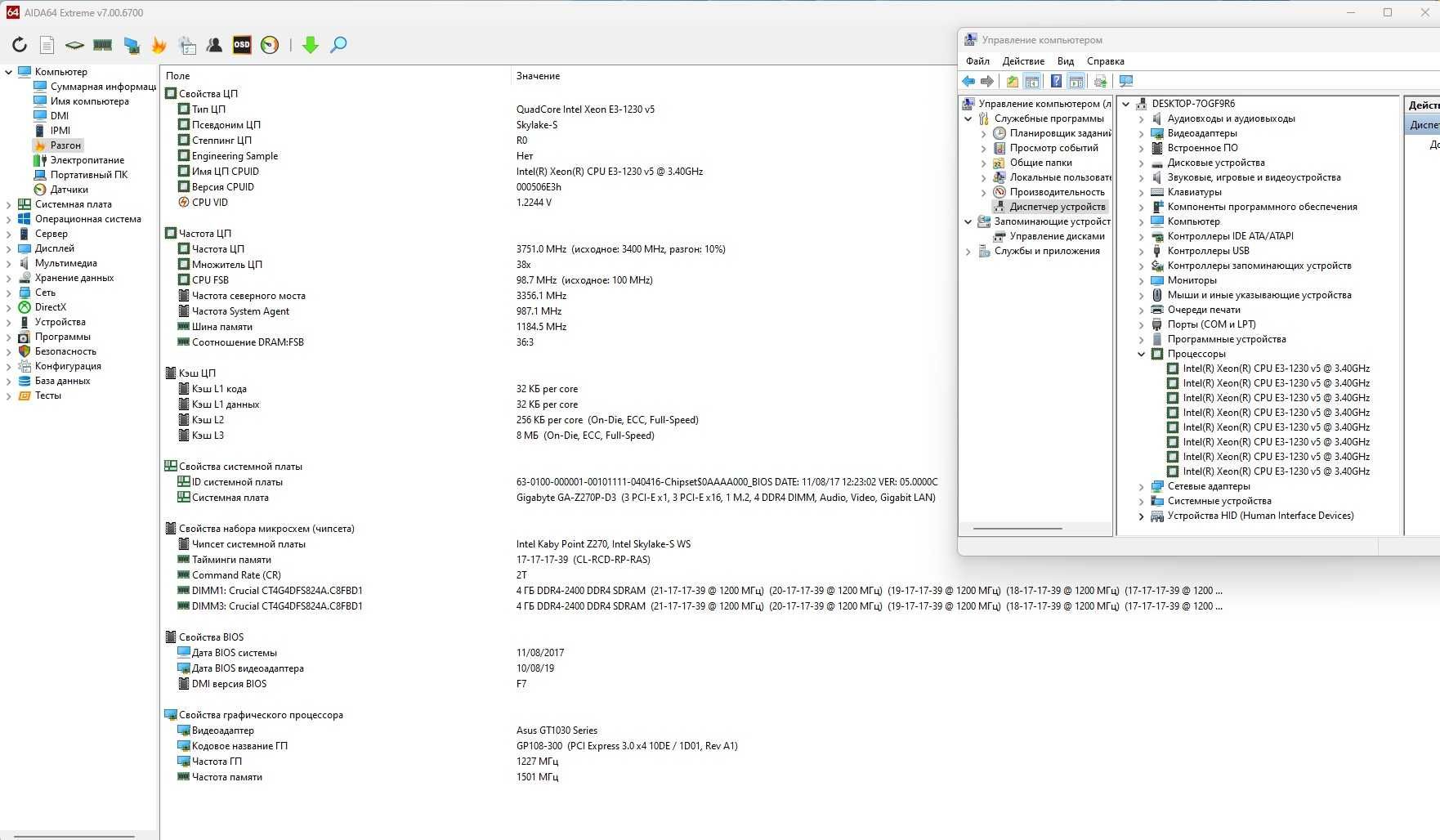Open the OSD panel icon
Screen dimensions: 1440x840
tap(242, 45)
